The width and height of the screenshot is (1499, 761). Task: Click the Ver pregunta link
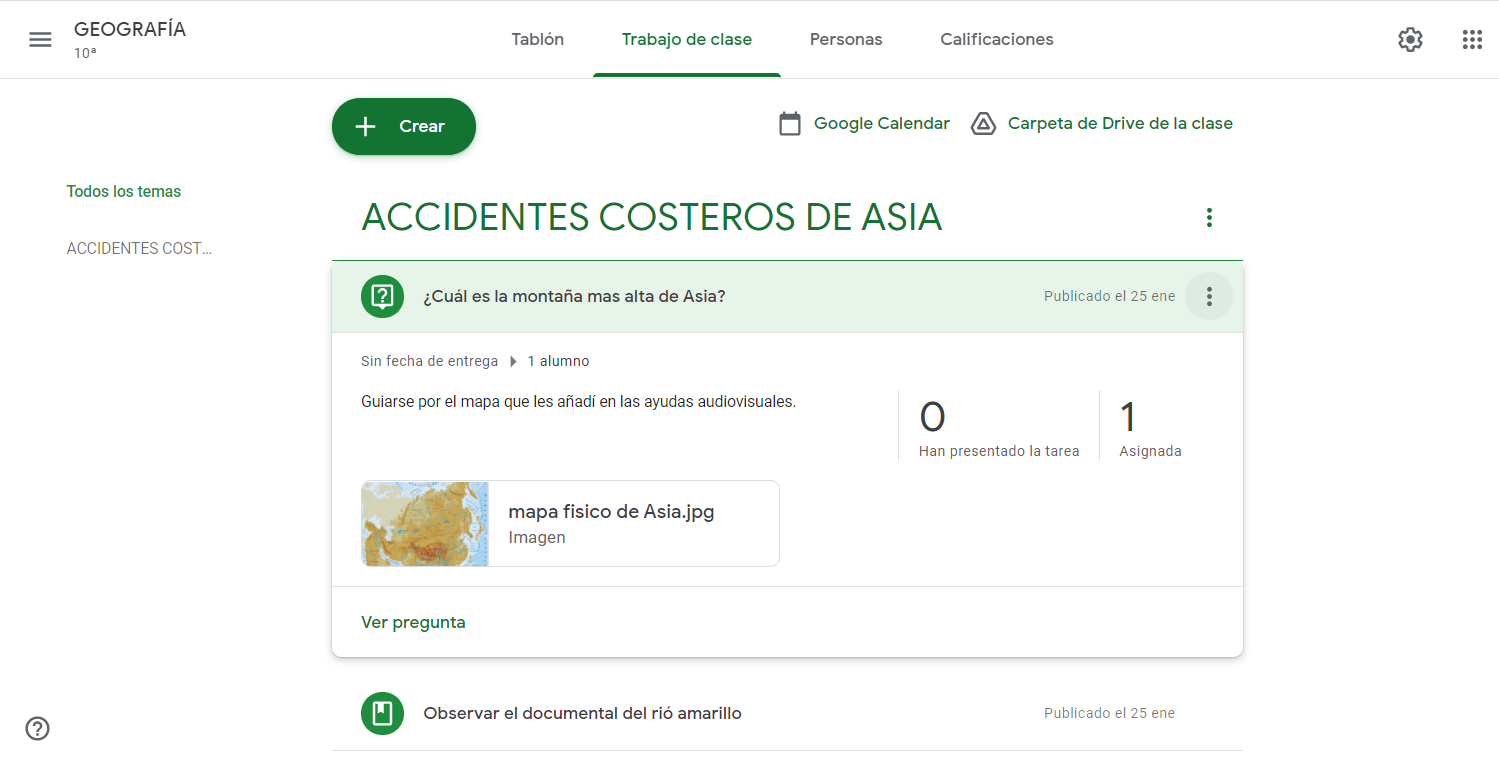(x=413, y=622)
